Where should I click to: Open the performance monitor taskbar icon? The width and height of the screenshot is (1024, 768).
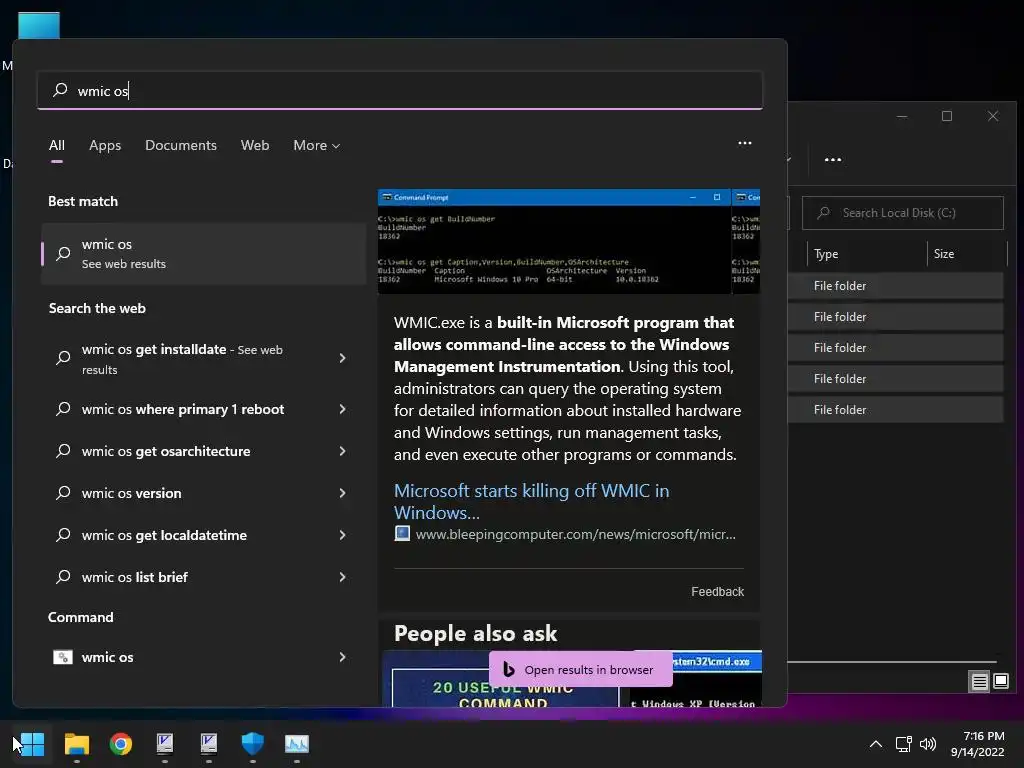click(296, 743)
